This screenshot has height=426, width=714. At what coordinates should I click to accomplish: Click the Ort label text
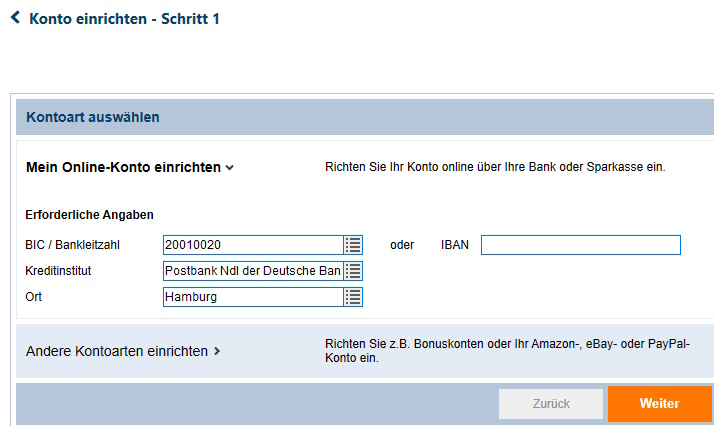tap(34, 297)
